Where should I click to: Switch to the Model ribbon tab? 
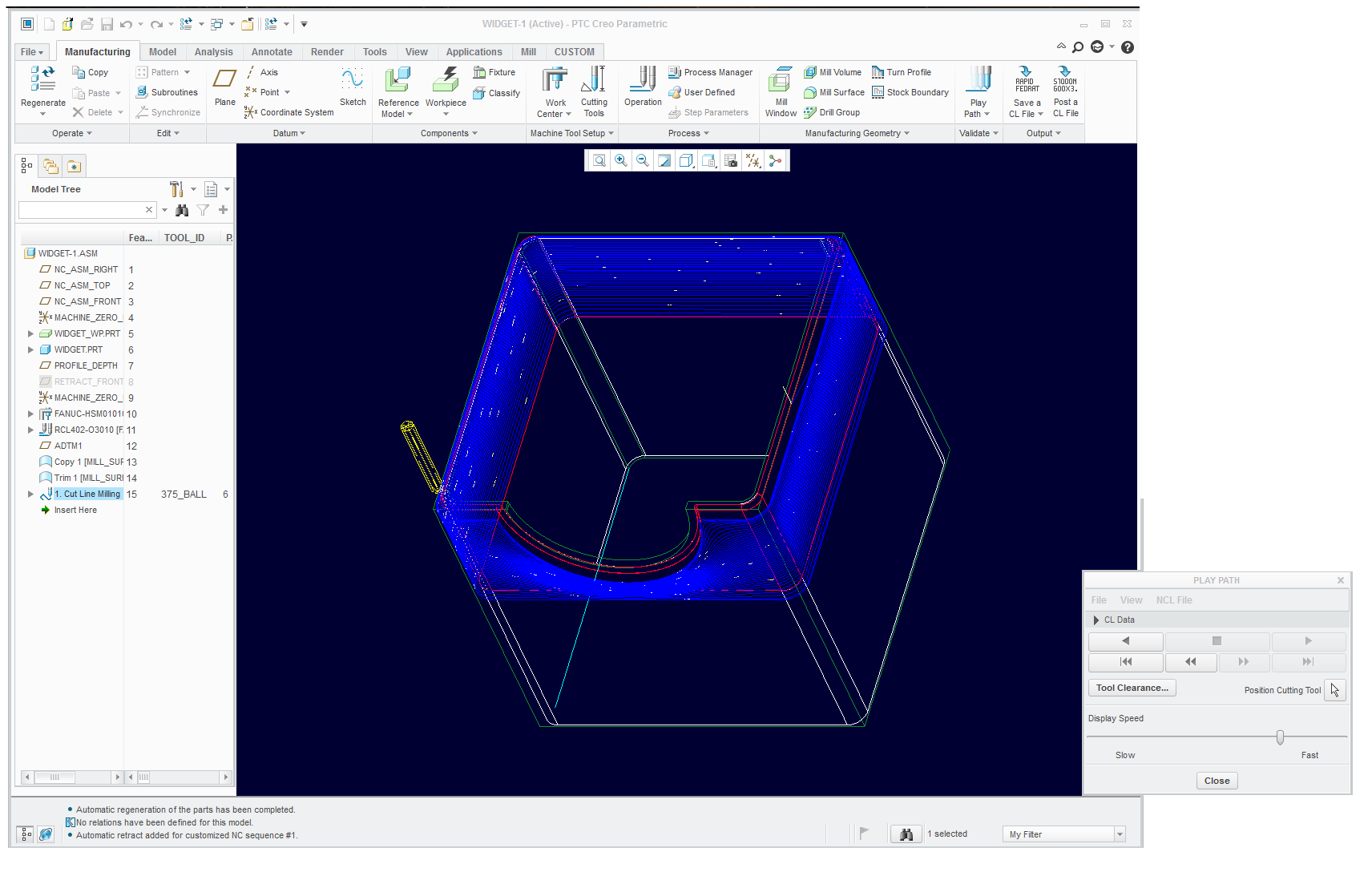(163, 52)
